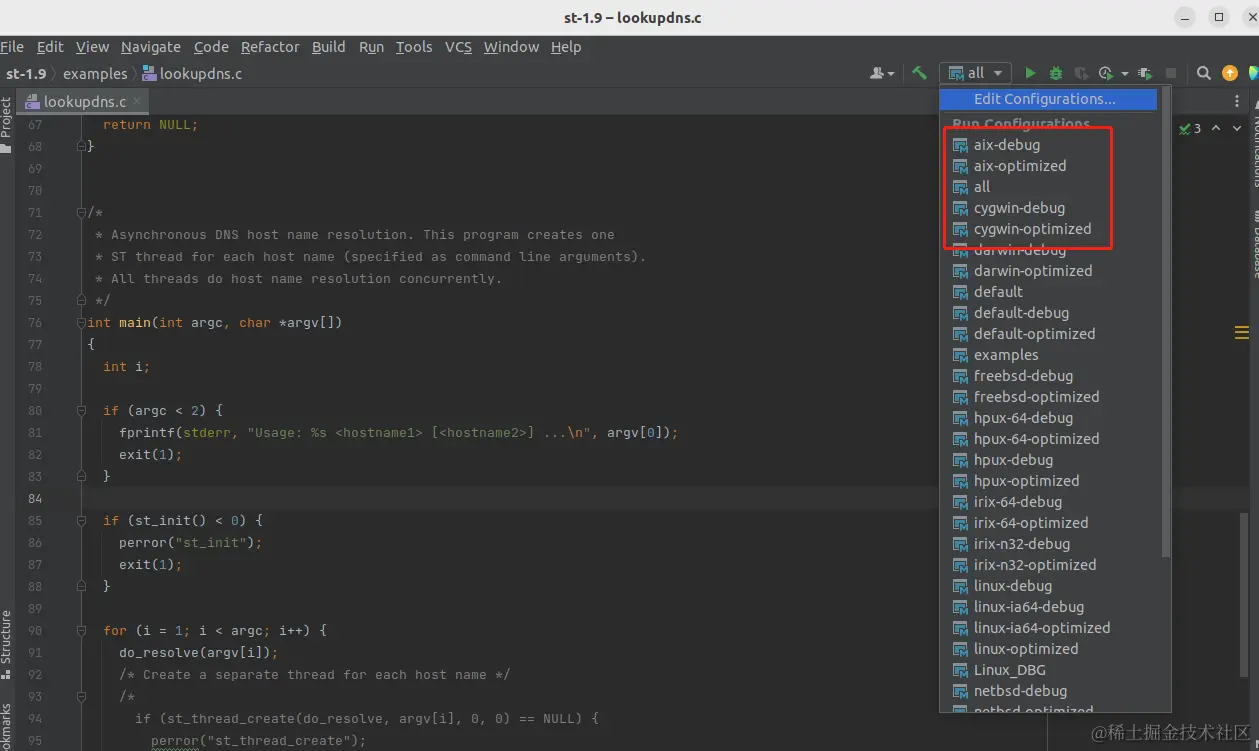Select freebsd-debug run configuration
The height and width of the screenshot is (751, 1259).
(1048, 376)
